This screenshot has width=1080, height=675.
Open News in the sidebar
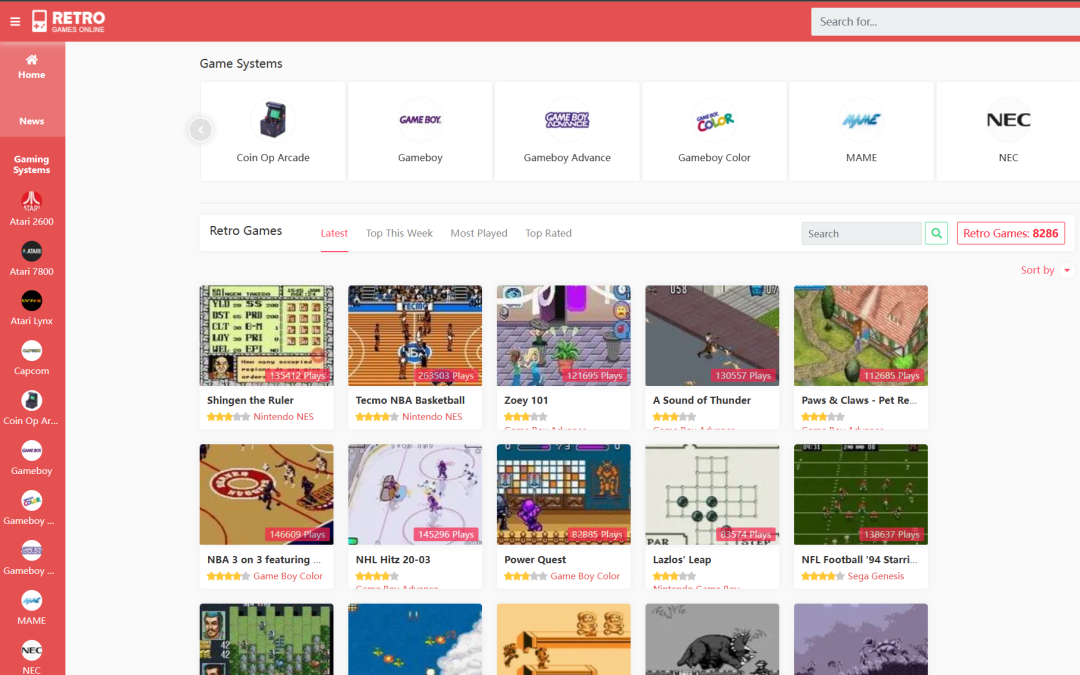pyautogui.click(x=32, y=121)
